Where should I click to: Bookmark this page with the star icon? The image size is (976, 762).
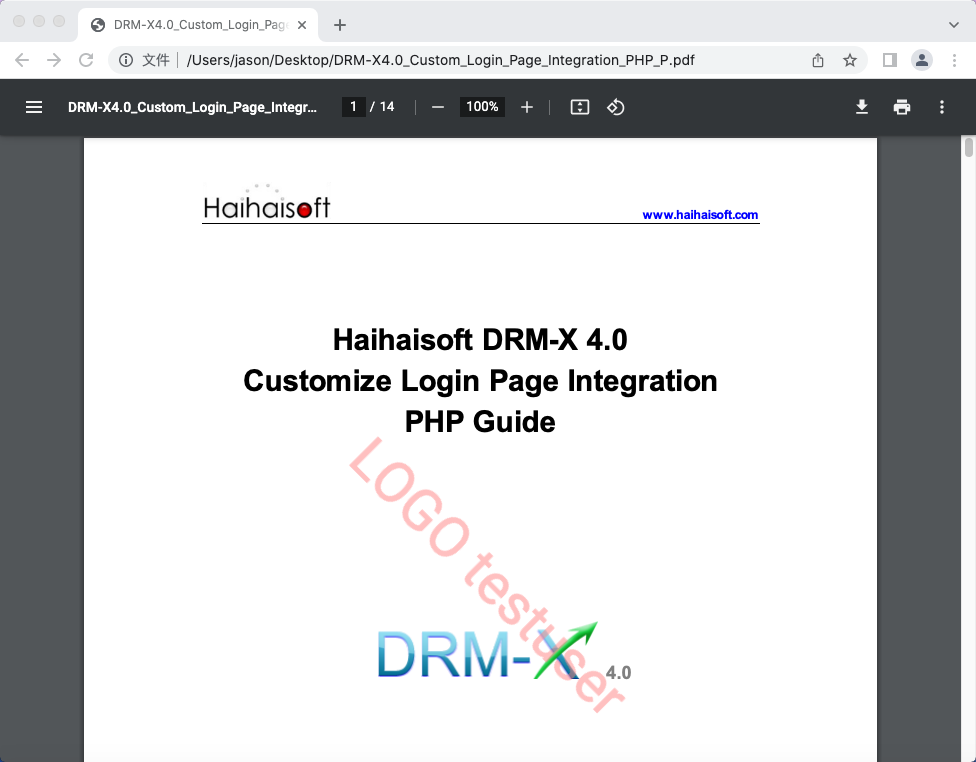850,60
